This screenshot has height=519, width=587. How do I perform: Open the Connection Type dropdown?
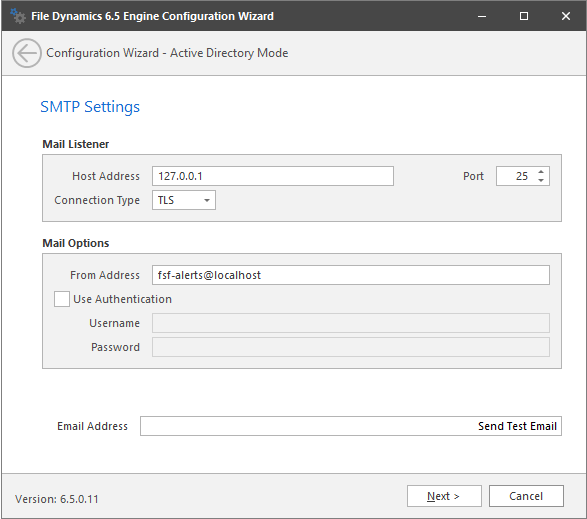184,200
